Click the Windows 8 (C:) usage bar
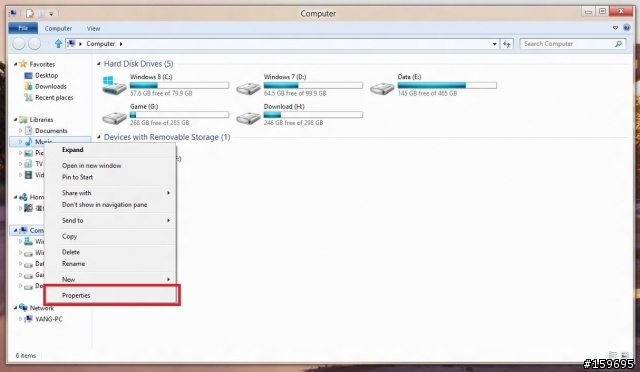Image resolution: width=640 pixels, height=372 pixels. pyautogui.click(x=179, y=85)
